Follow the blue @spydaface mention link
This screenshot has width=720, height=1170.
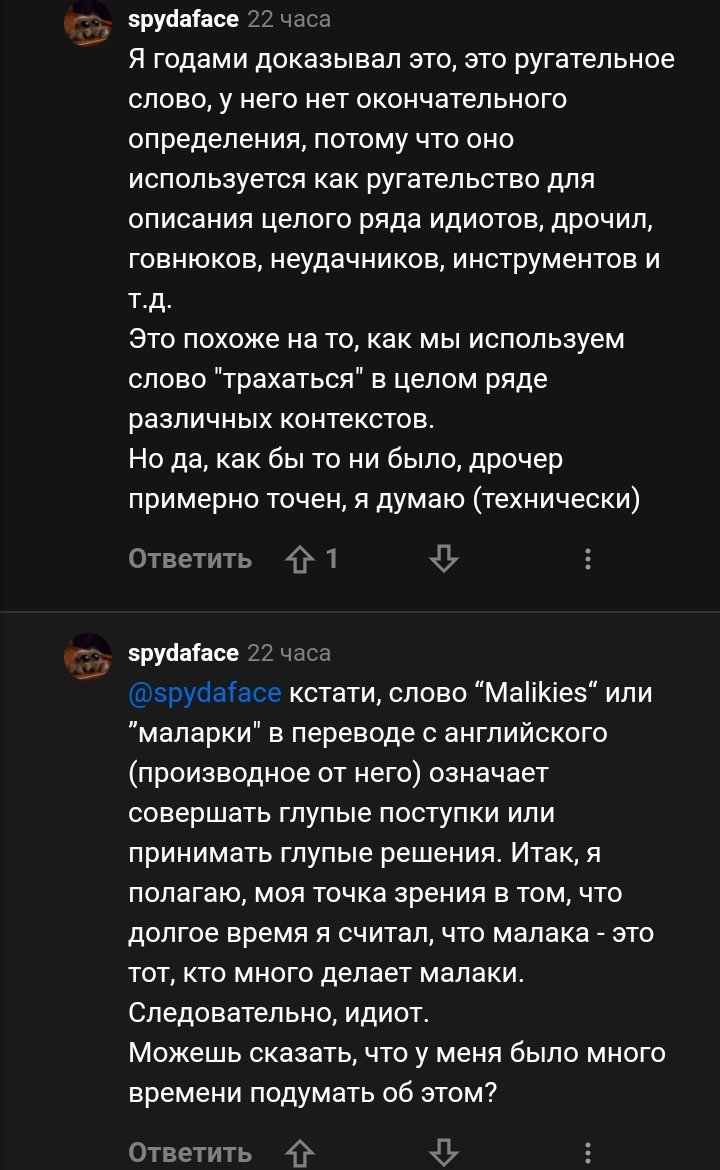pos(208,693)
